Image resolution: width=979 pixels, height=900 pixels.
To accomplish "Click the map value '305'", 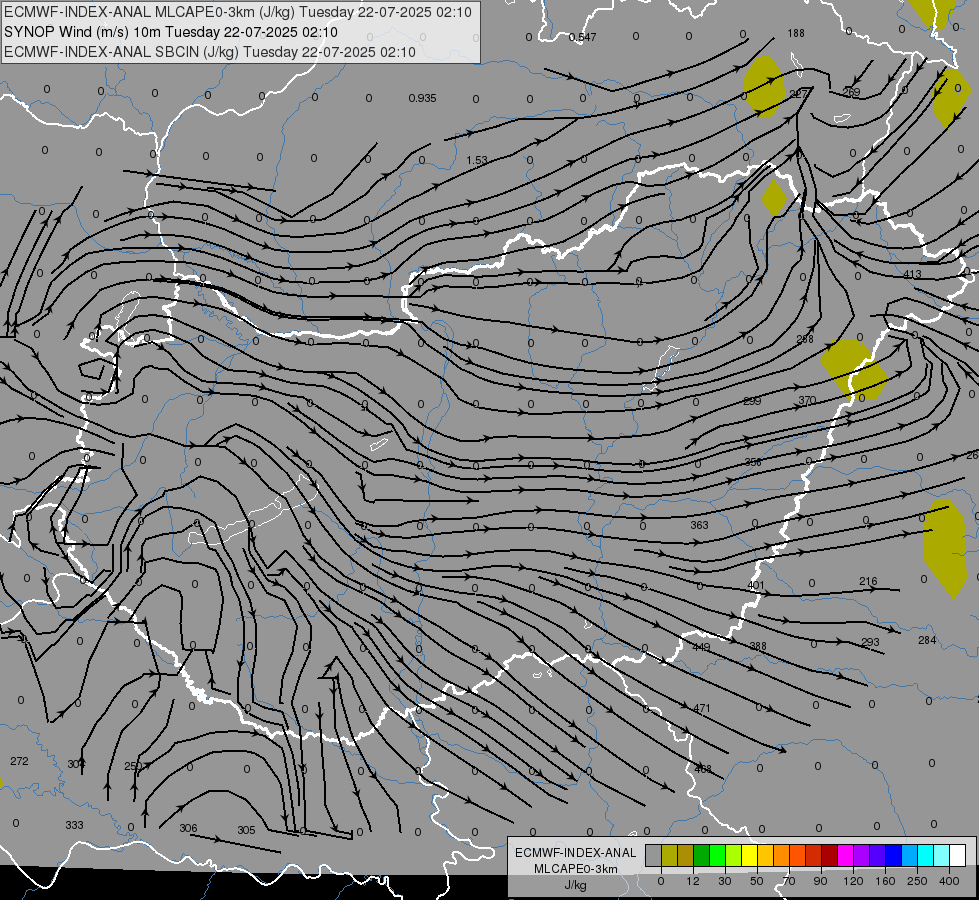I will tap(246, 830).
